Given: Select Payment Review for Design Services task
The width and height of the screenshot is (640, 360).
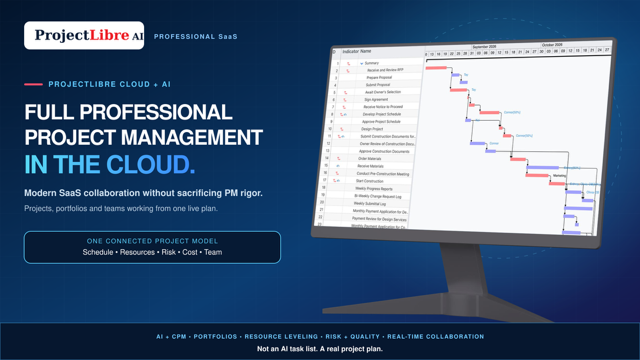Looking at the screenshot, I should pyautogui.click(x=379, y=219).
